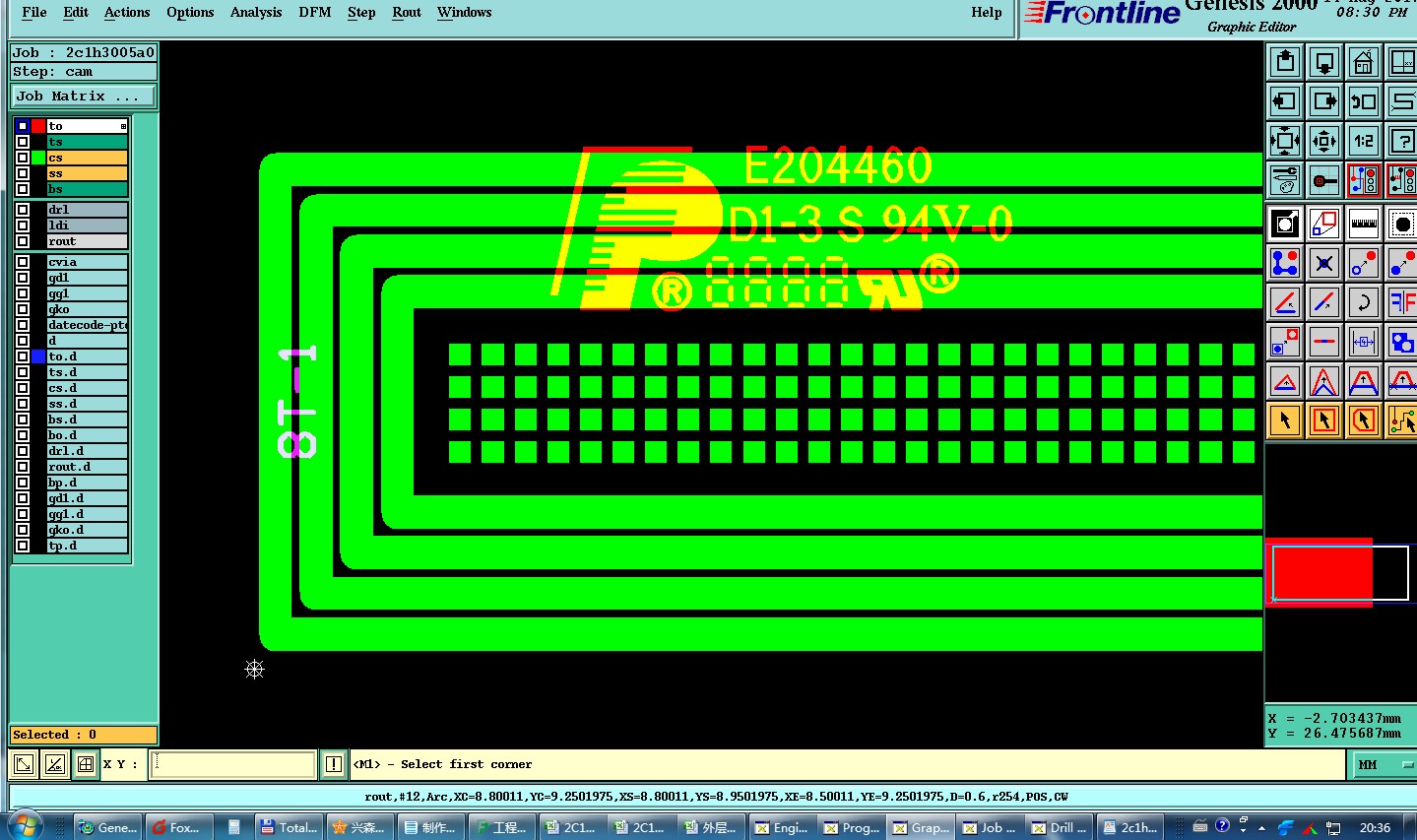Click the green color swatch of layer cs
Viewport: 1417px width, 840px height.
38,158
